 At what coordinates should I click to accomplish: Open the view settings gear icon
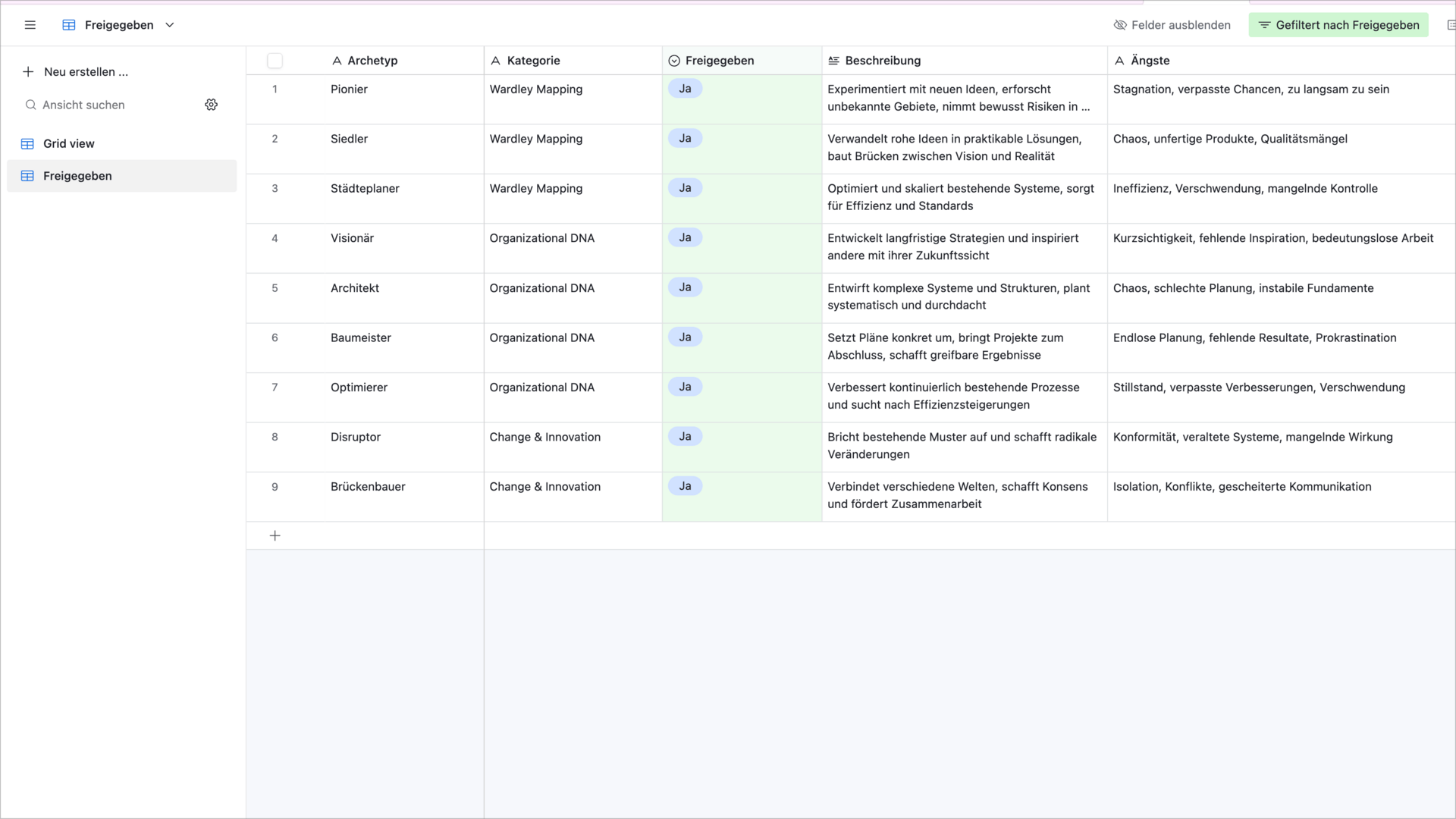click(x=211, y=105)
